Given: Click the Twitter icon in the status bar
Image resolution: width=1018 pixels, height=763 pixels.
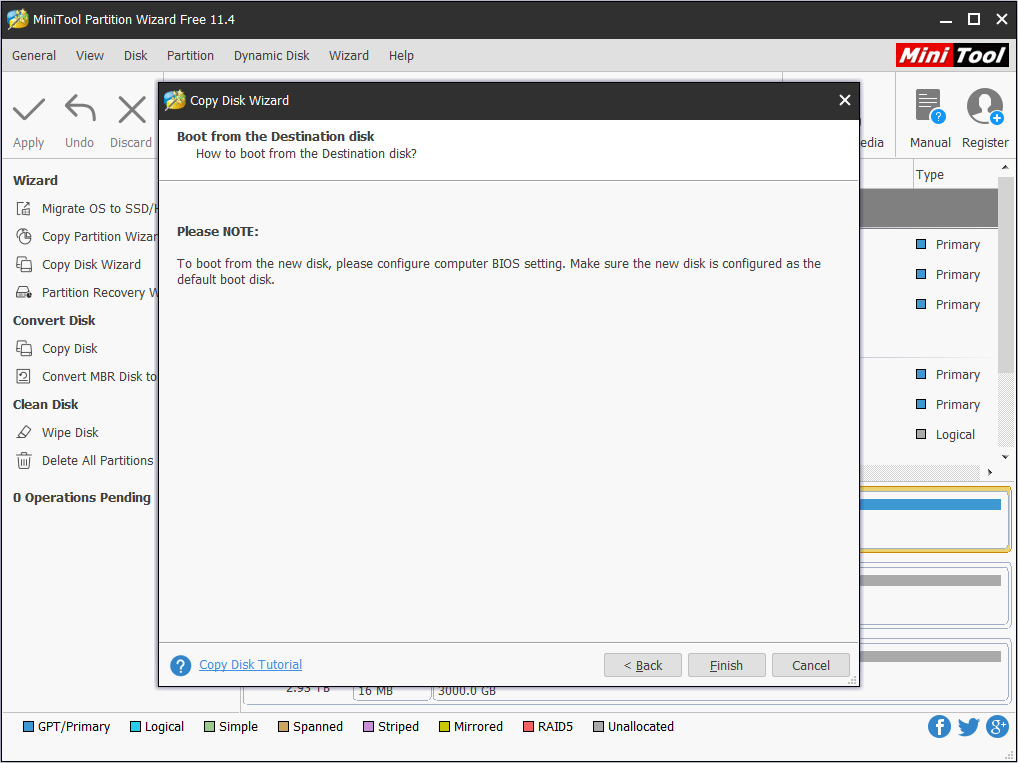Looking at the screenshot, I should tap(968, 726).
